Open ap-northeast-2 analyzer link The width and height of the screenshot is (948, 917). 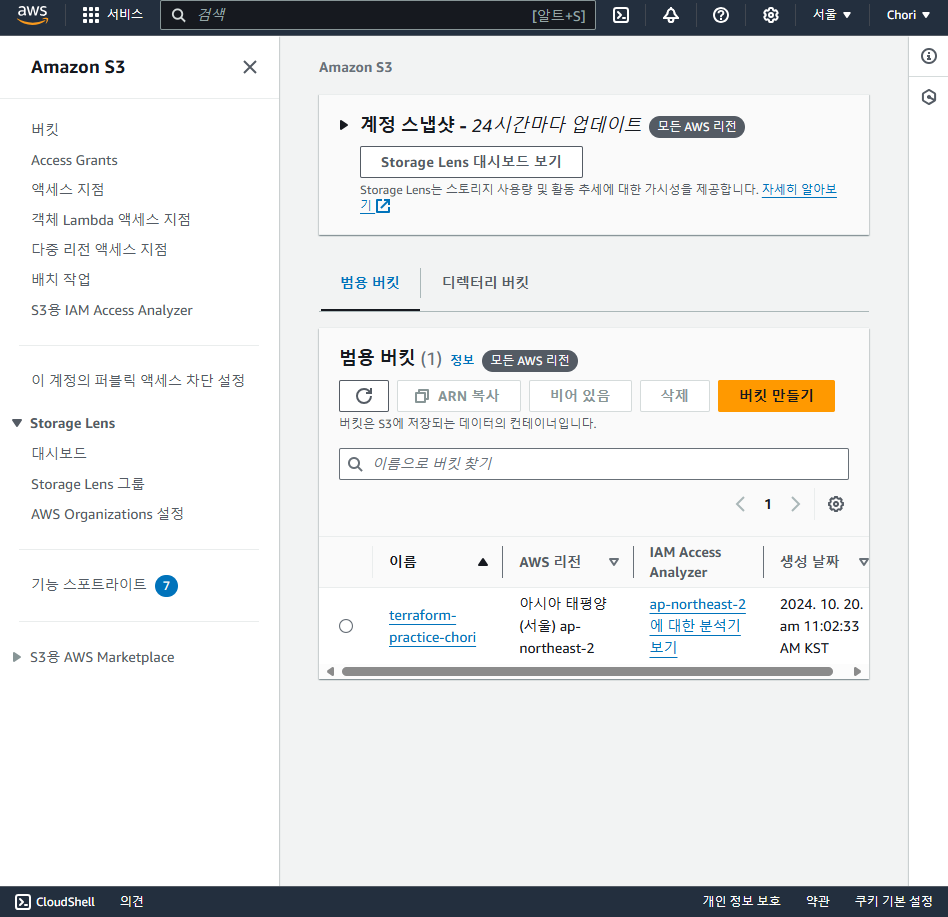(x=698, y=626)
